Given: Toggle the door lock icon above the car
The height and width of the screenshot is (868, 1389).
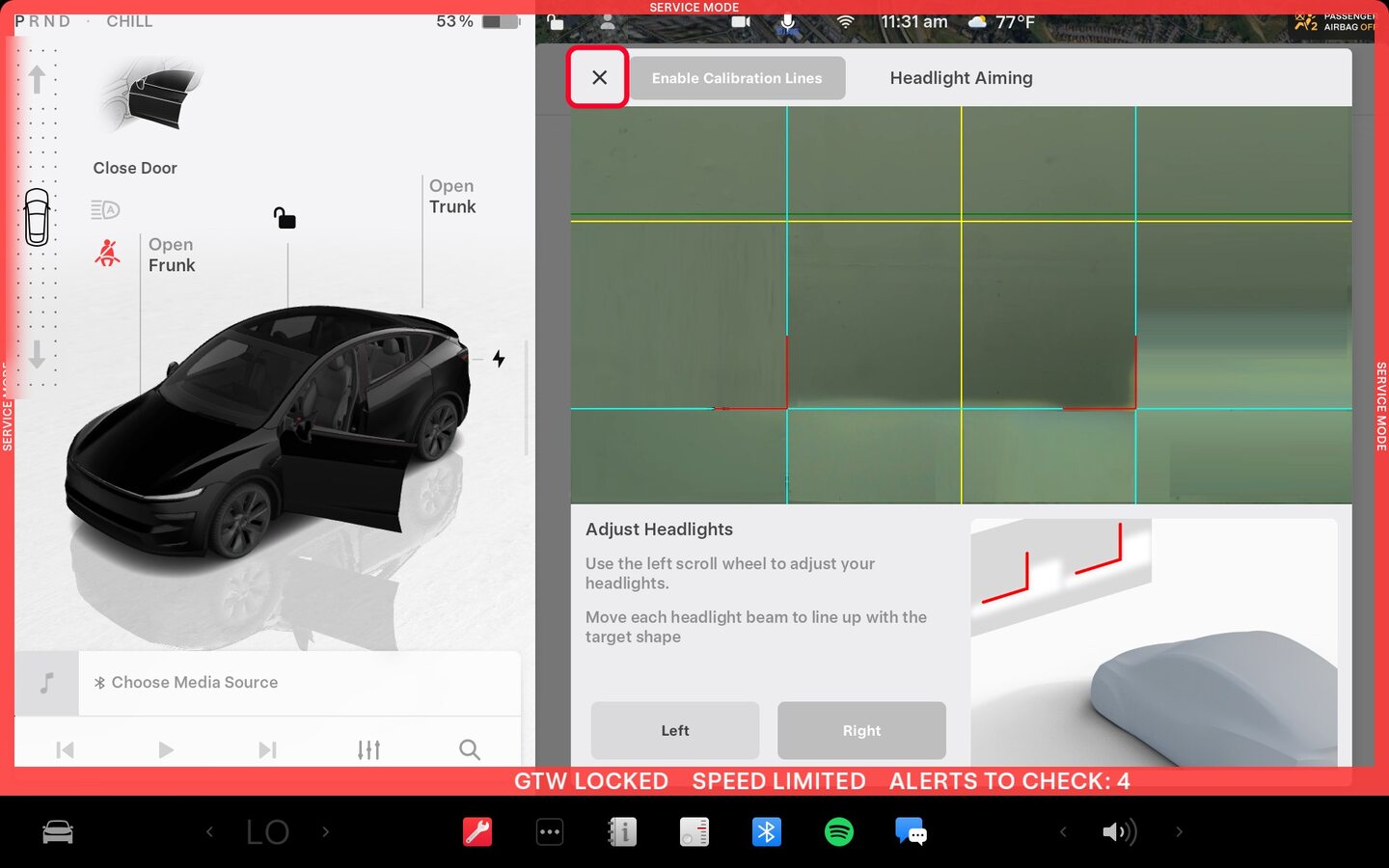Looking at the screenshot, I should click(x=285, y=218).
